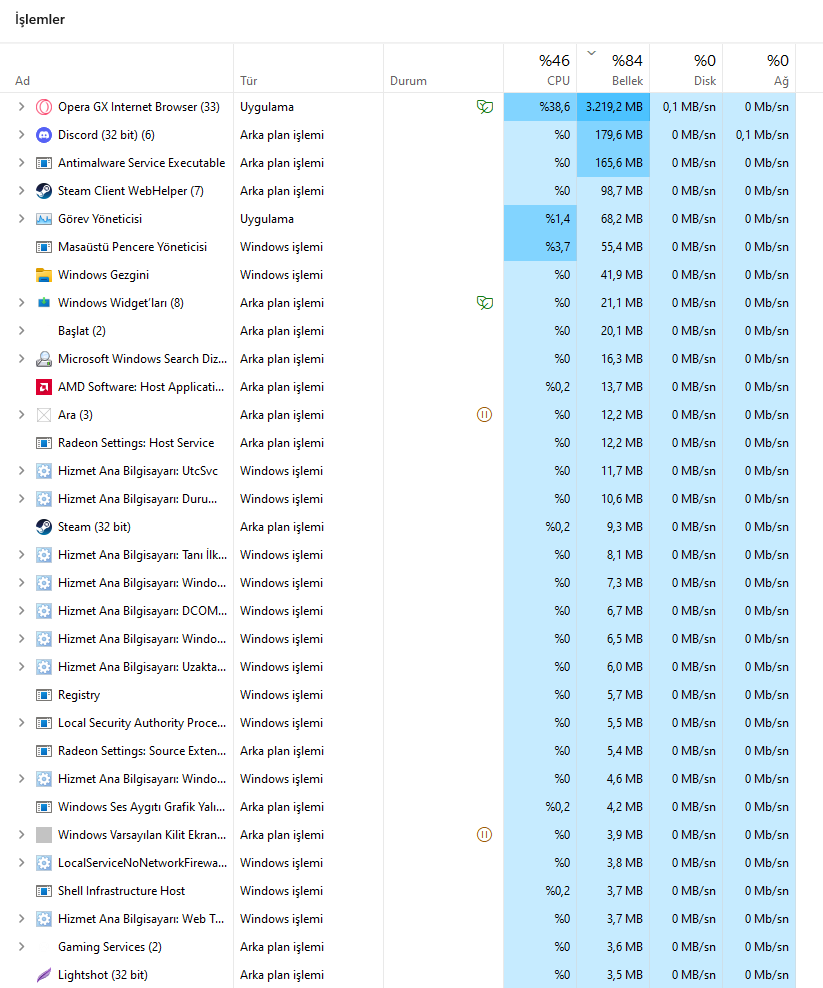
Task: Click the AMD Software red icon
Action: 43,387
